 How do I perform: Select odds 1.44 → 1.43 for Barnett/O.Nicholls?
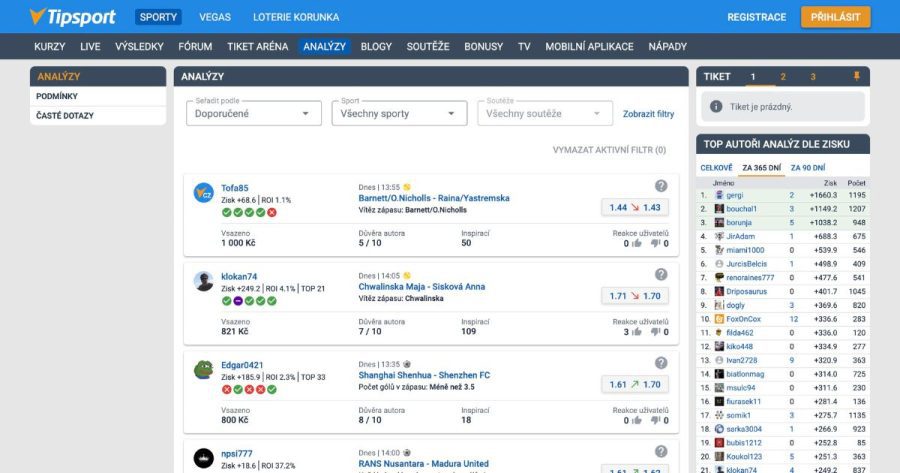[x=635, y=207]
